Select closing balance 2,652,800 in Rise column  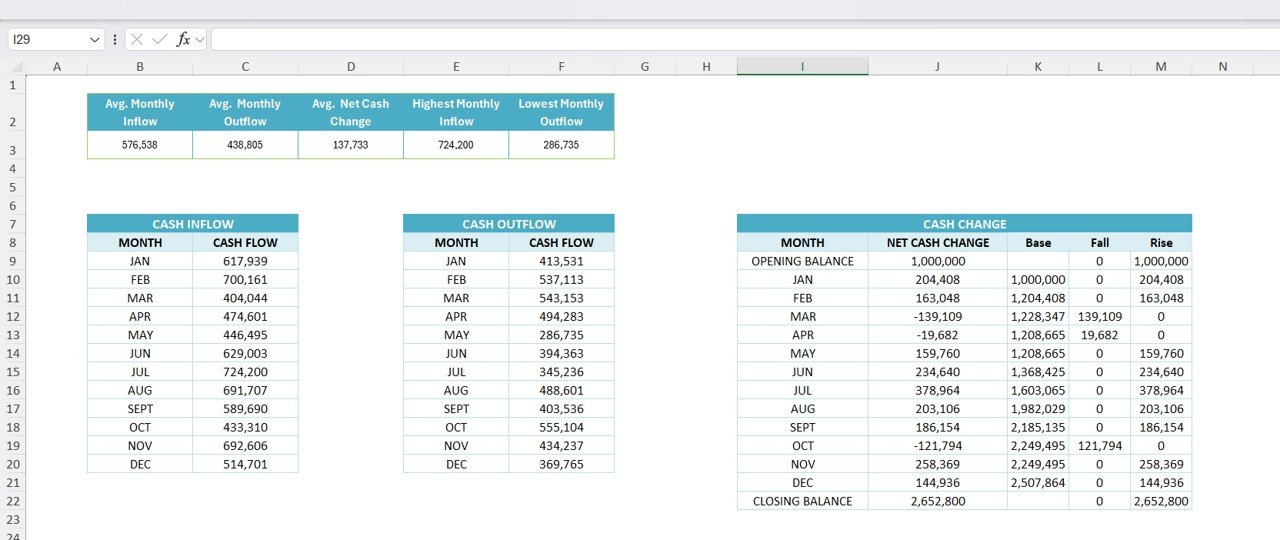(1161, 501)
